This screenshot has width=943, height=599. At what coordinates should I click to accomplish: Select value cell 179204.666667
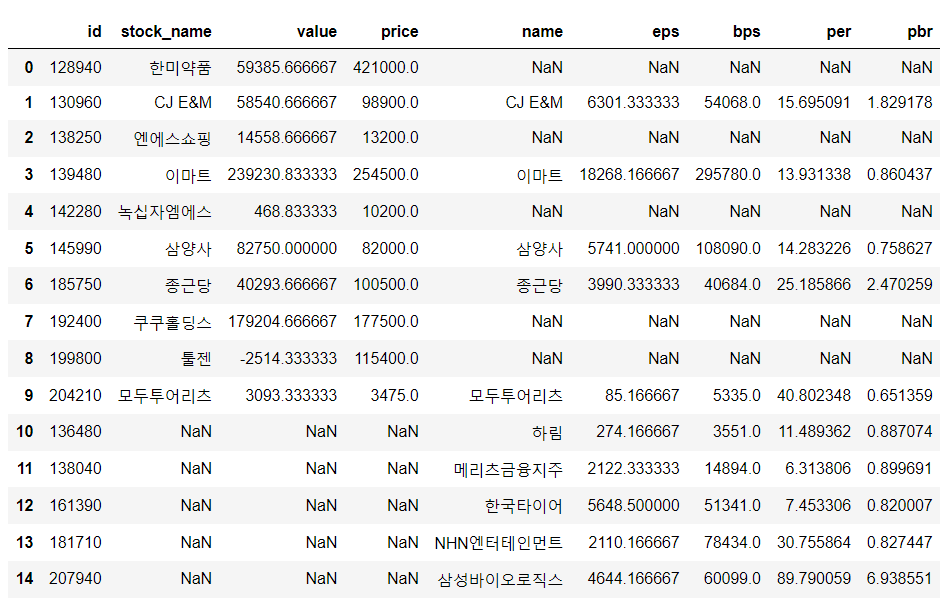[x=282, y=322]
